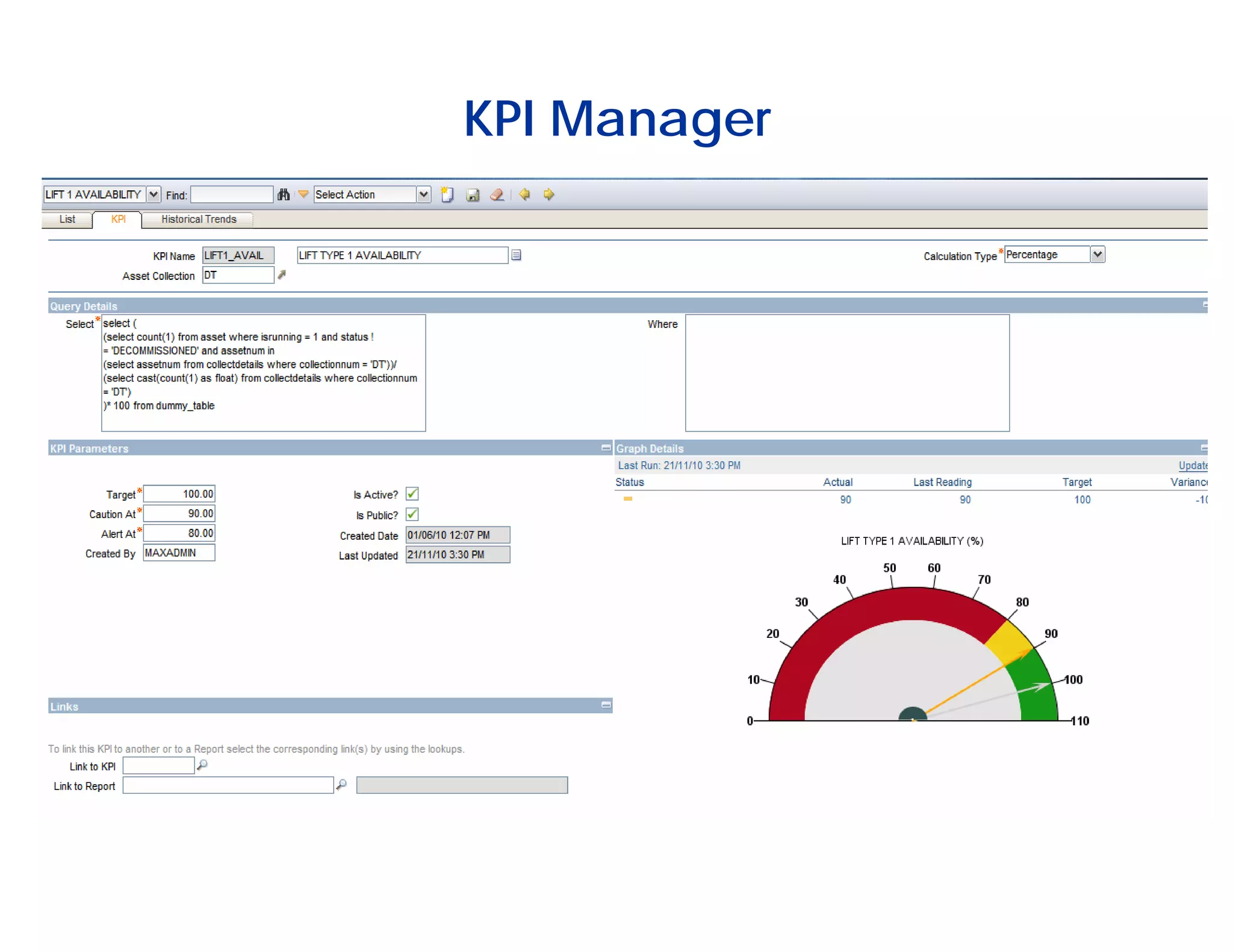Click the Save KPI disk icon
This screenshot has height=952, width=1233.
click(473, 195)
